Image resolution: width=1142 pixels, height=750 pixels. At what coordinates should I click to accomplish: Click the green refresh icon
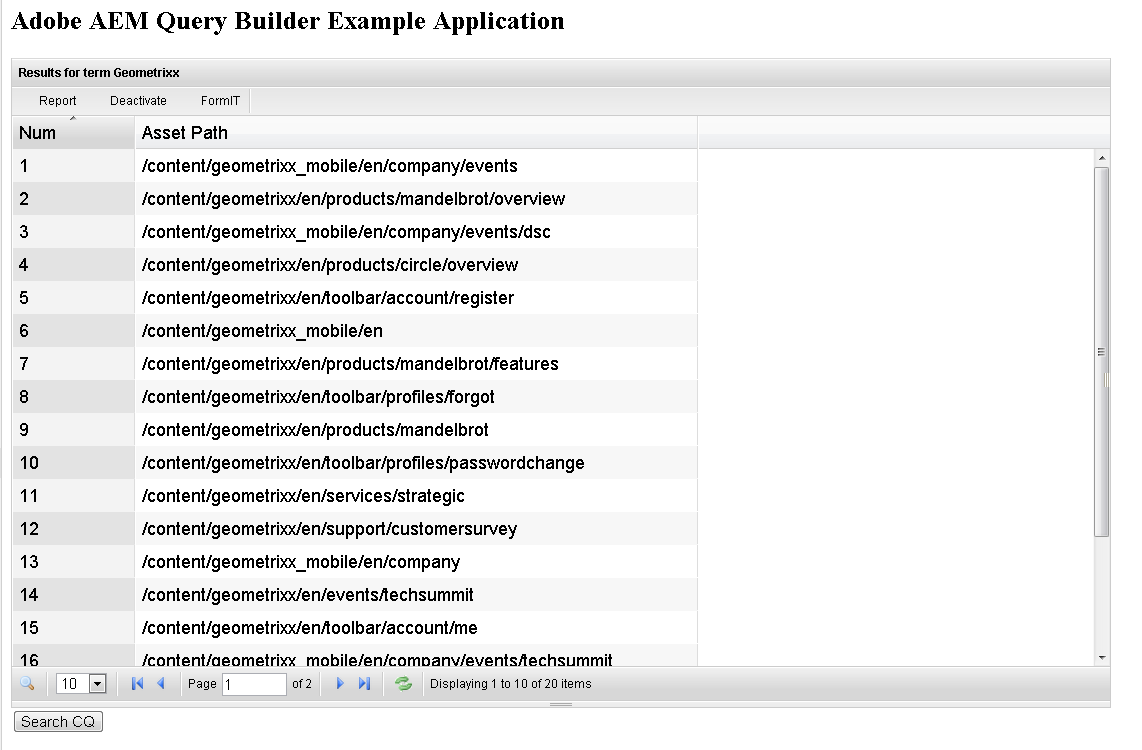coord(403,684)
